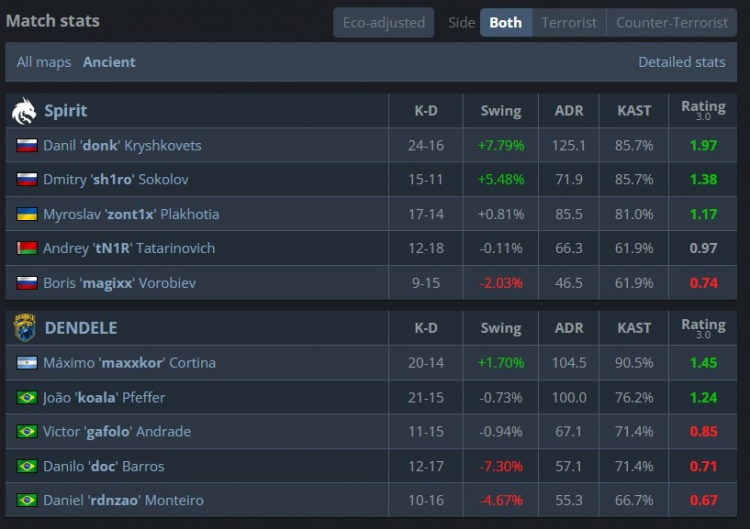Open Boris 'magixx' Vorobiev player profile
This screenshot has height=529, width=750.
pos(120,283)
